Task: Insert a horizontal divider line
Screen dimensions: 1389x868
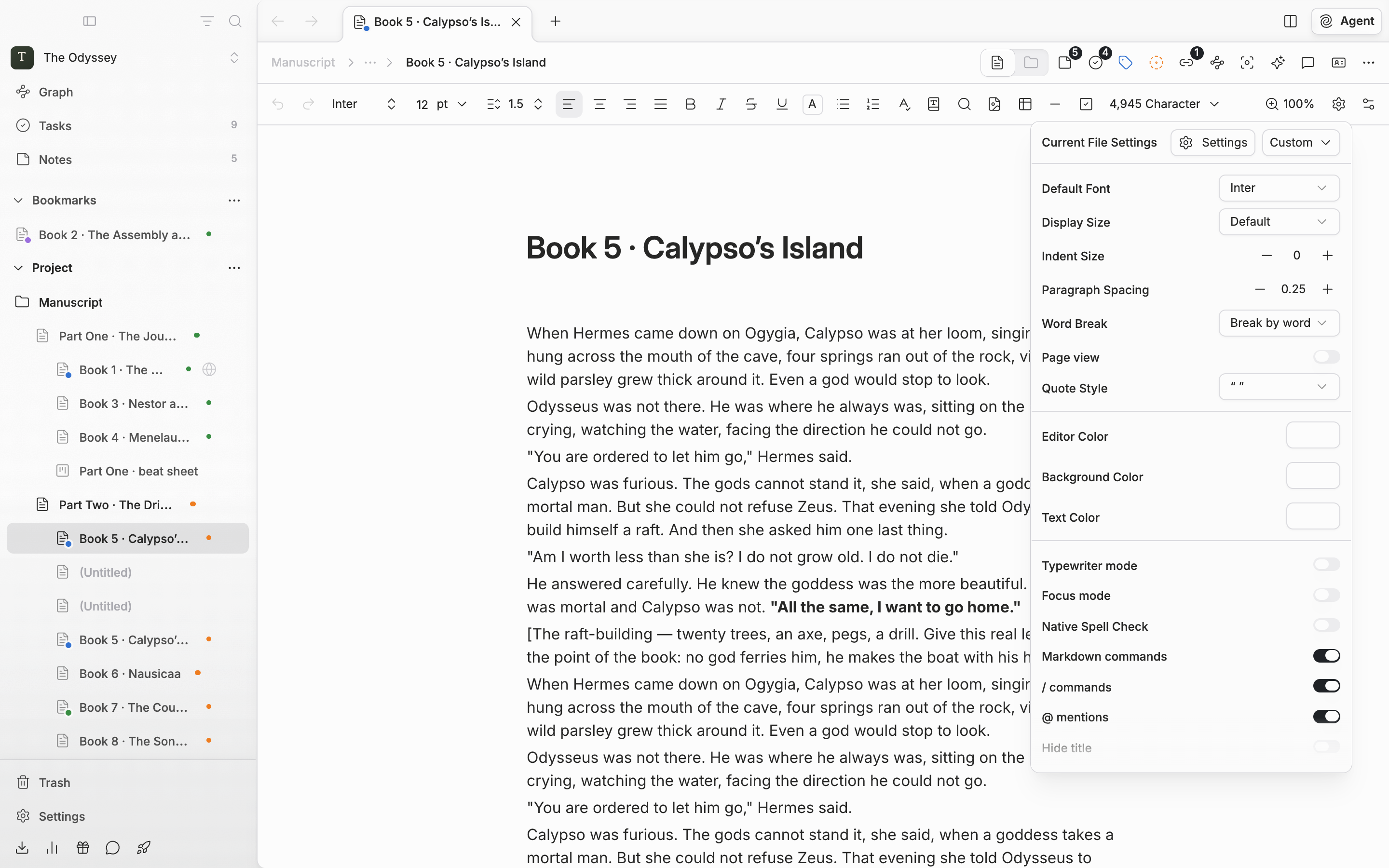Action: click(1055, 104)
